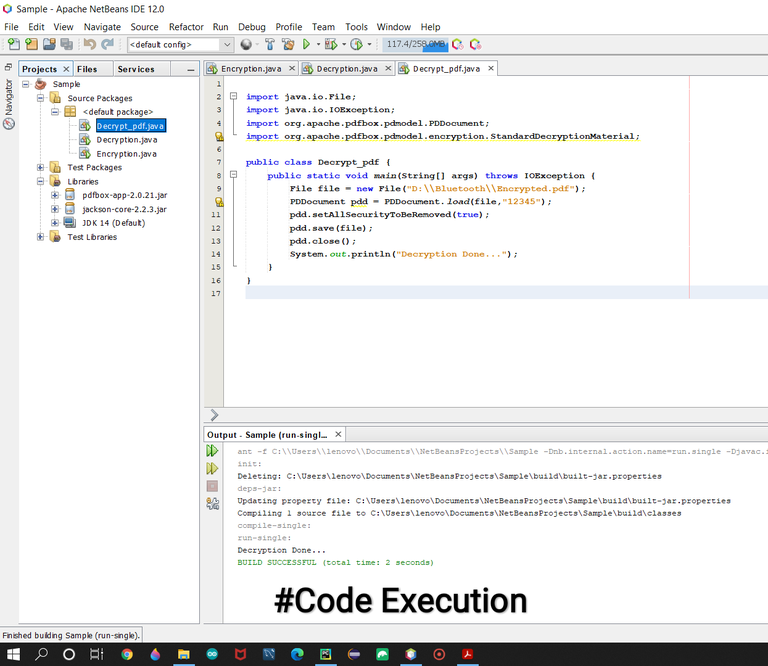Close the Output Sample tab
Viewport: 768px width, 666px height.
coord(338,435)
